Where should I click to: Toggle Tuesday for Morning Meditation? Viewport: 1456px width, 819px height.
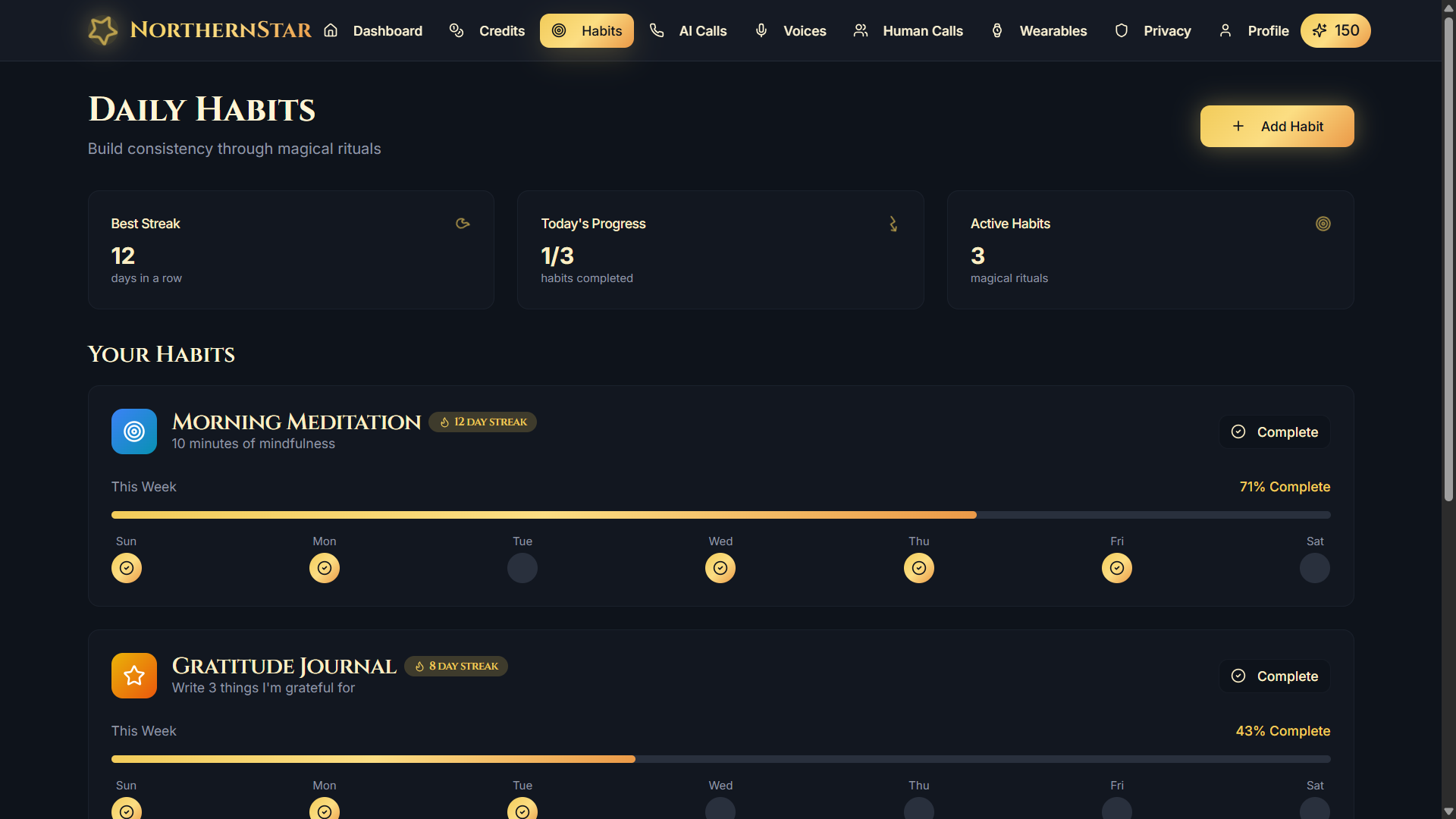point(522,568)
